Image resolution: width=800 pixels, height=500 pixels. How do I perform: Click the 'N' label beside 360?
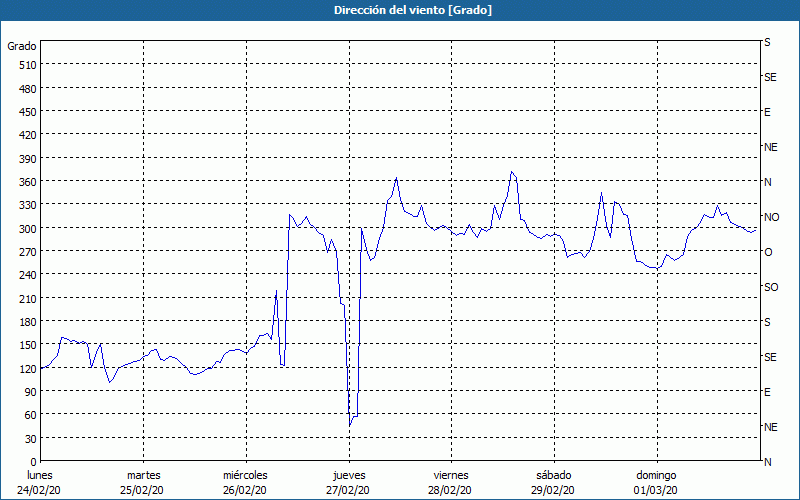point(768,182)
